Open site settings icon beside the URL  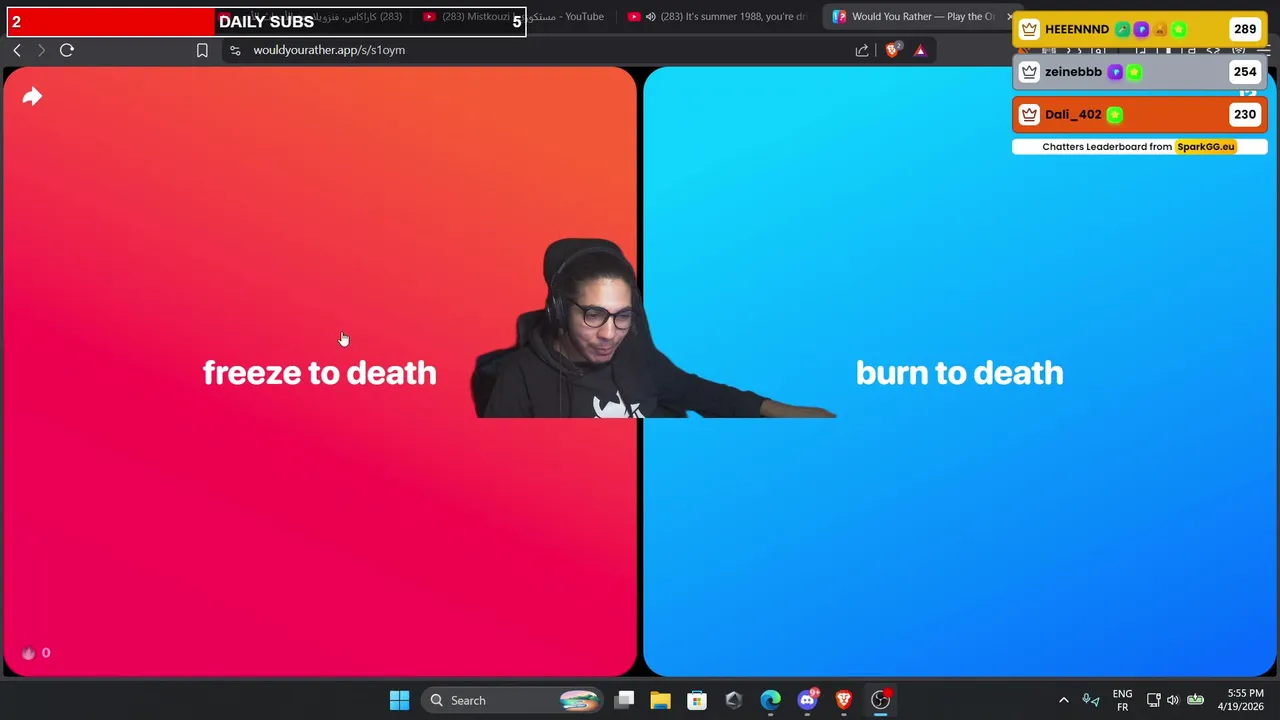tap(235, 50)
